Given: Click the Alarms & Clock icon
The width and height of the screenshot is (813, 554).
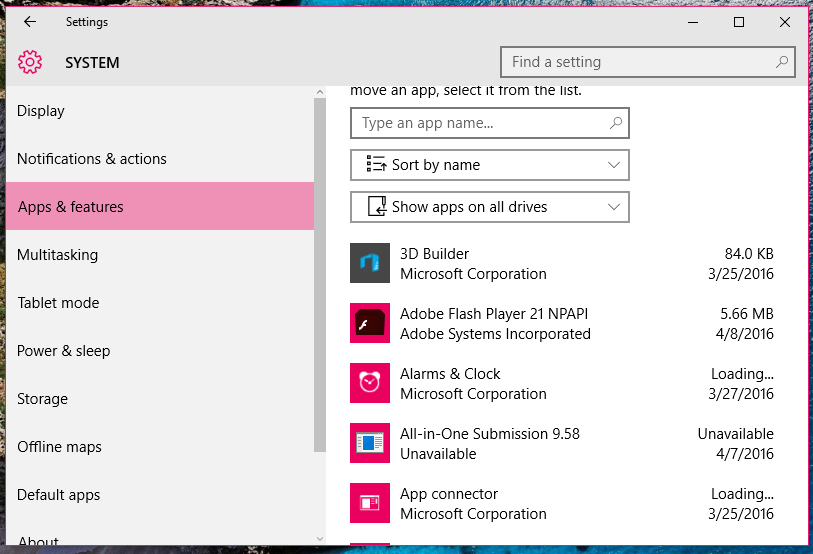Looking at the screenshot, I should [x=370, y=383].
